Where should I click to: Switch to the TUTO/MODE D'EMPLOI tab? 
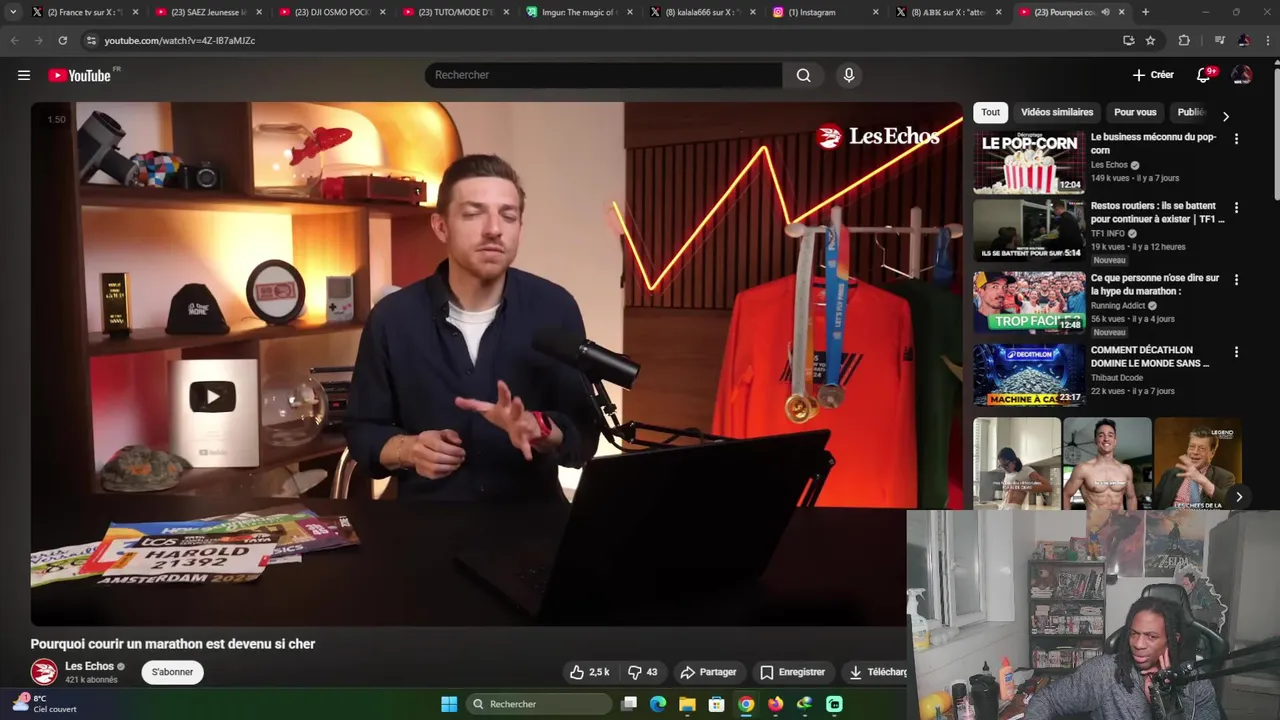(x=455, y=12)
